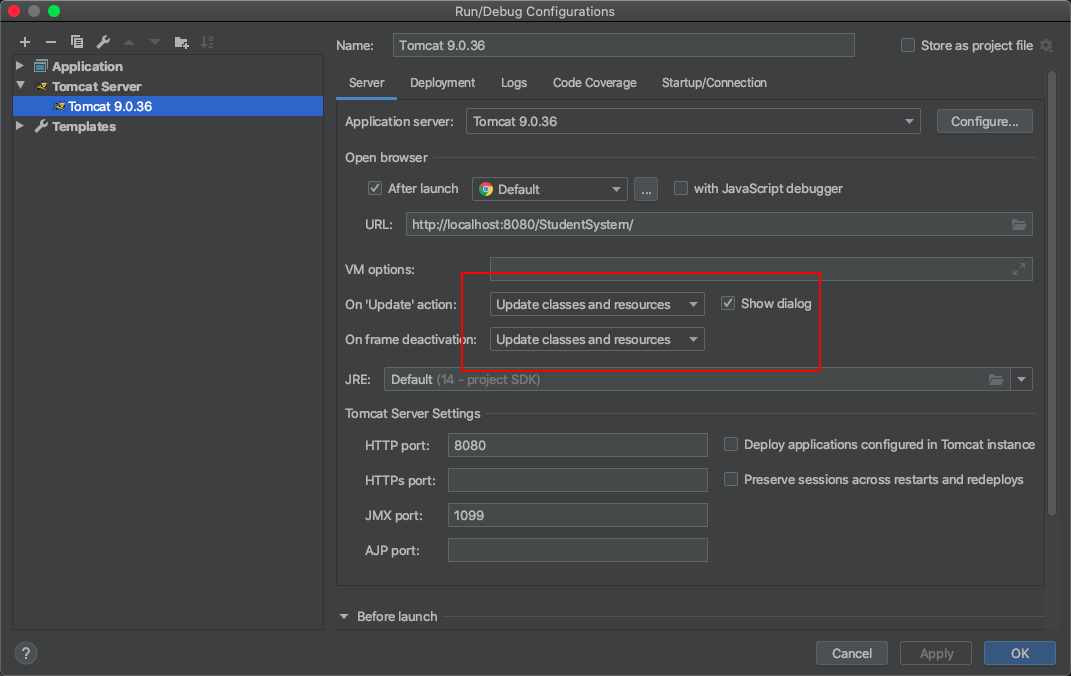Switch to Startup/Connection tab
This screenshot has height=676, width=1071.
point(714,83)
